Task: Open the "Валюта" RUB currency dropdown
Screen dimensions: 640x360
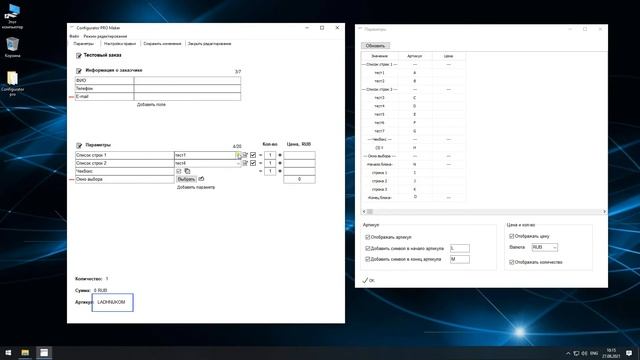Action: tap(544, 247)
